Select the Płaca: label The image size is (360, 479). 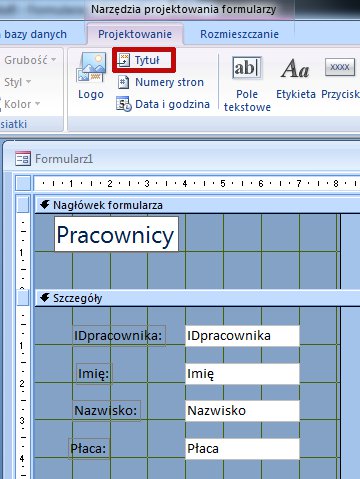pyautogui.click(x=89, y=448)
